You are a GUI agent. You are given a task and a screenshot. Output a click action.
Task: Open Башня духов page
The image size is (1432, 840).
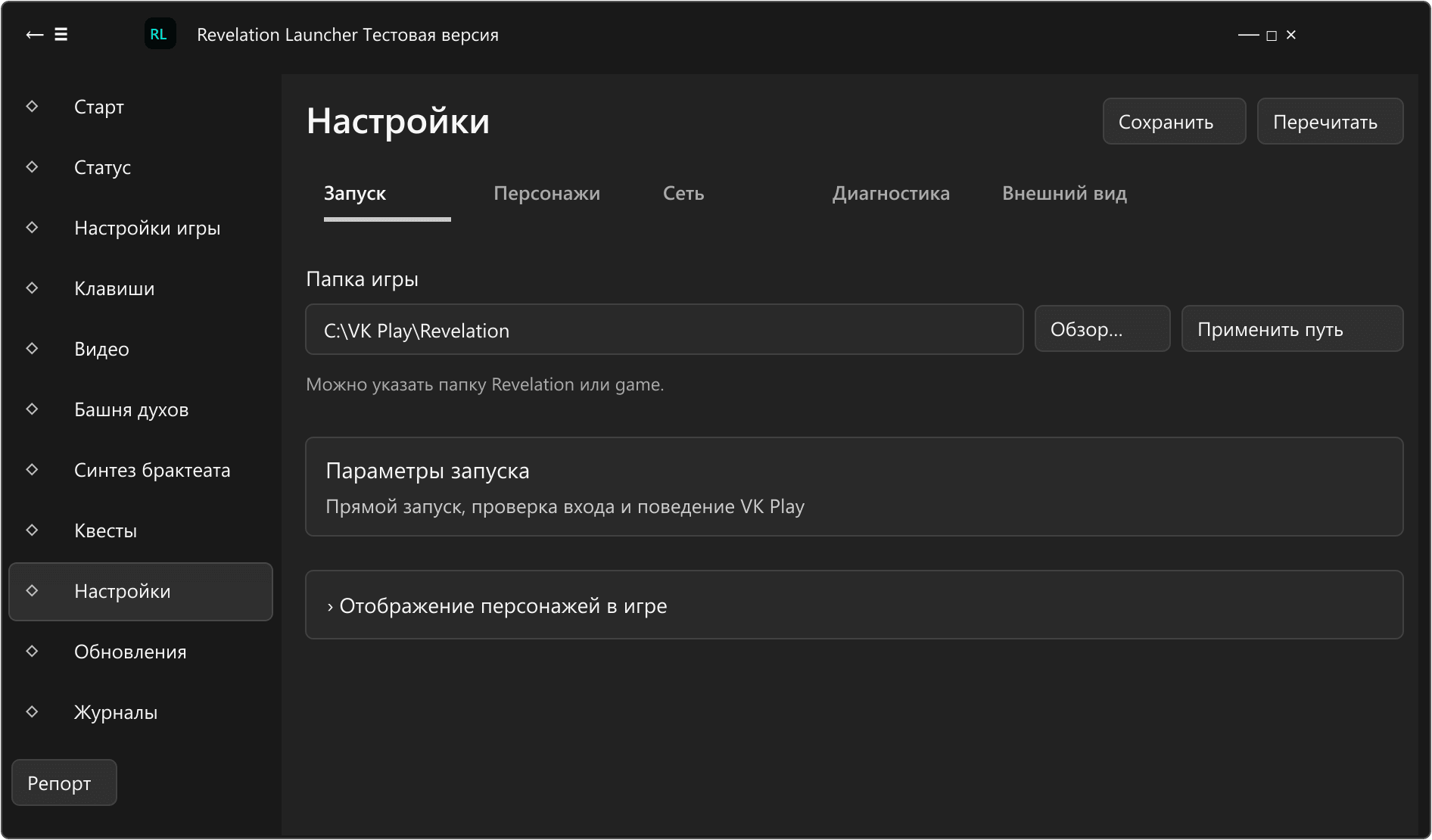[x=141, y=409]
